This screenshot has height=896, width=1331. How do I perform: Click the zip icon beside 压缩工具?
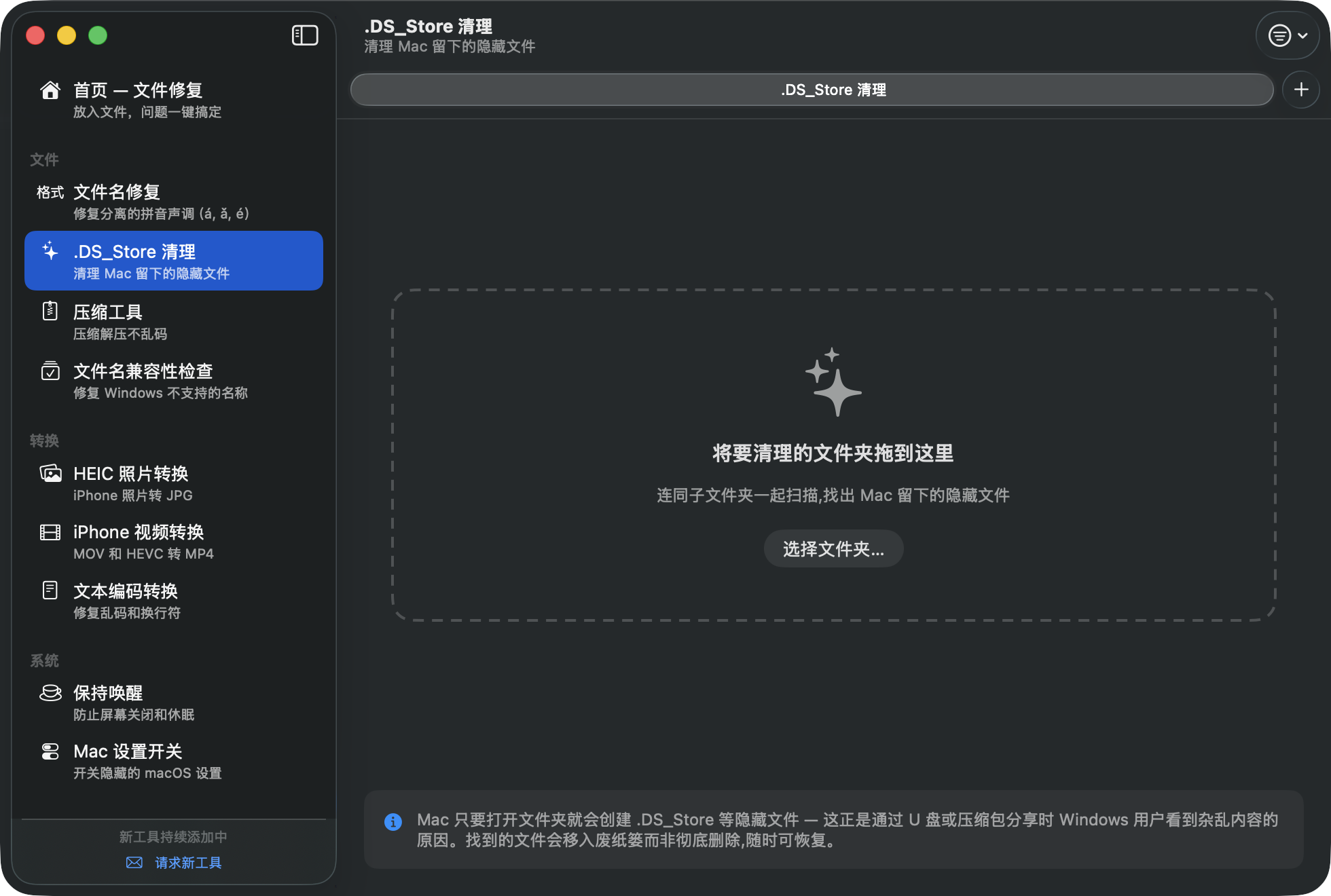pos(50,311)
